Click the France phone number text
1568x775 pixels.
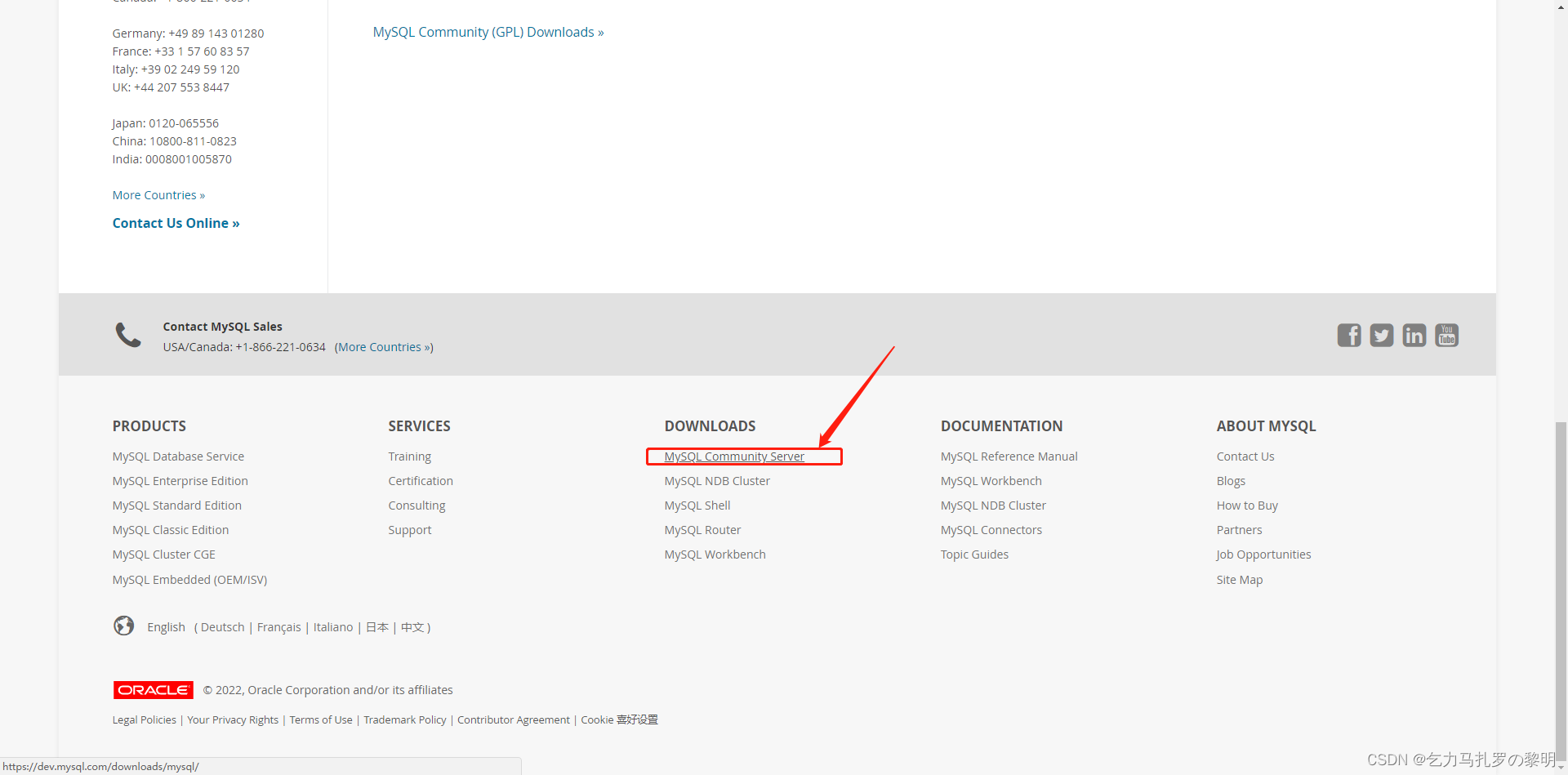point(181,51)
